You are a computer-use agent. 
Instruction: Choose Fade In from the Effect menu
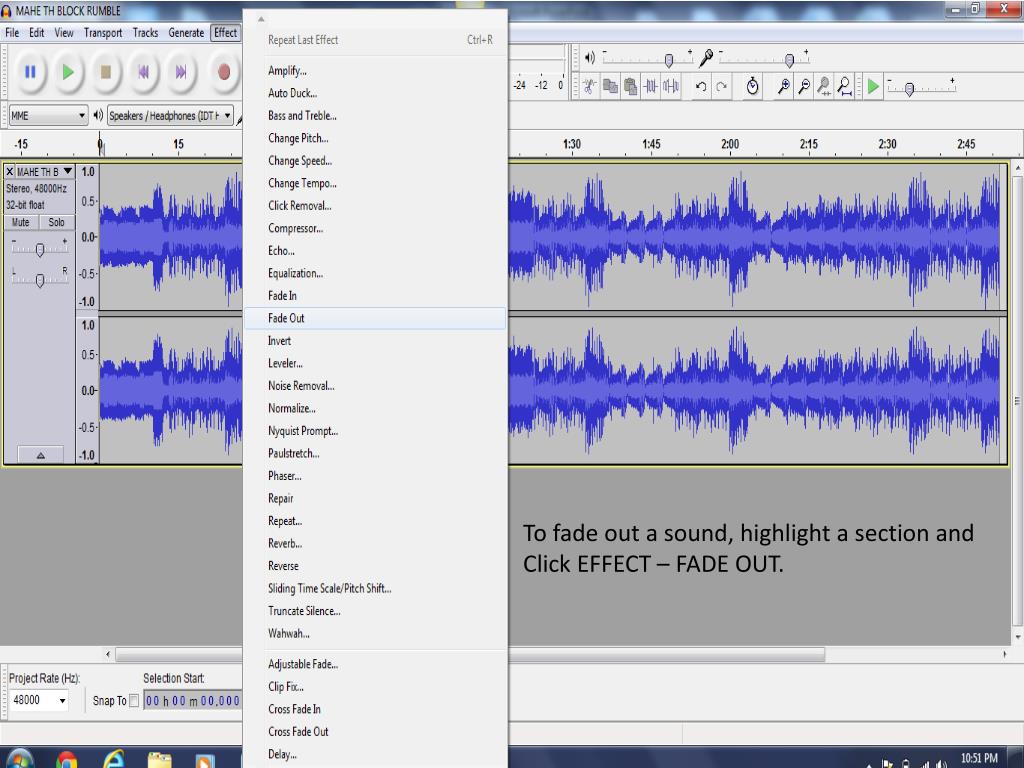click(x=375, y=296)
